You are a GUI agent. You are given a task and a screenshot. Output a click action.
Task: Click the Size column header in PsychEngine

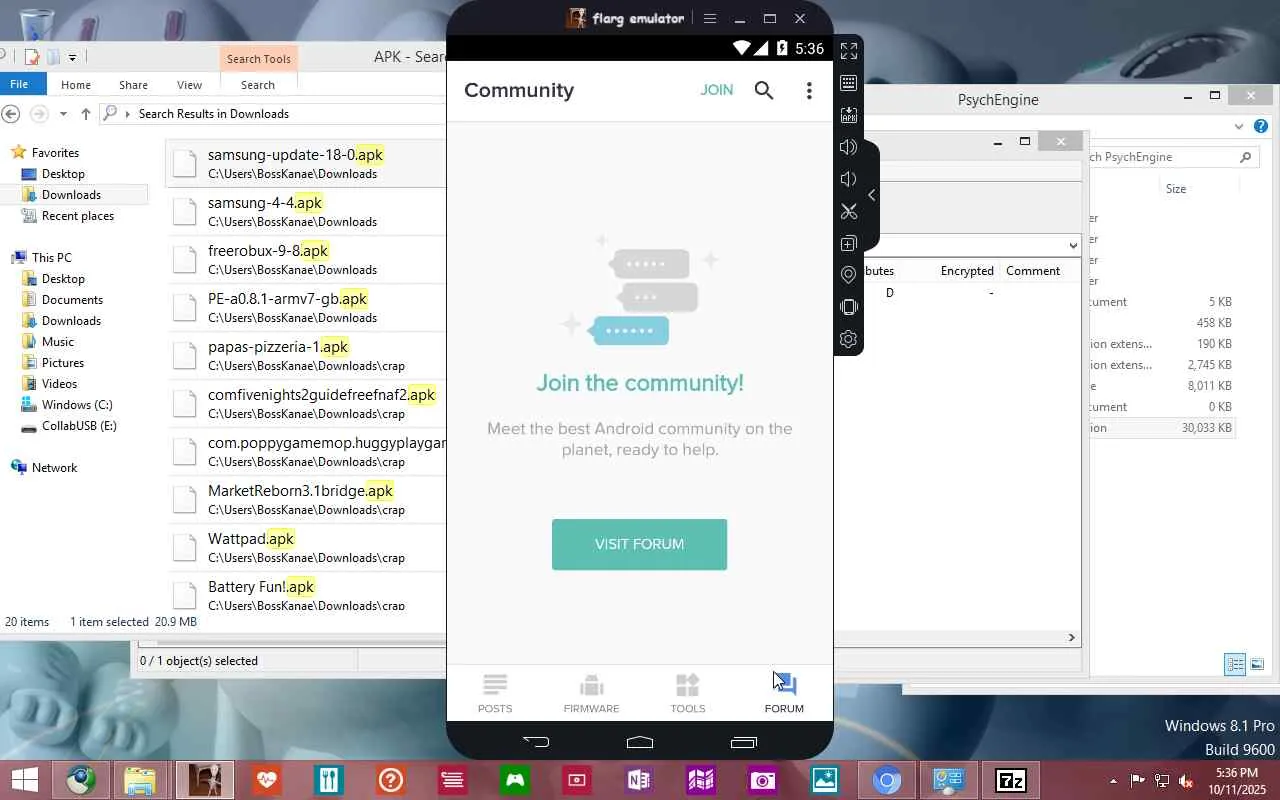[1176, 189]
